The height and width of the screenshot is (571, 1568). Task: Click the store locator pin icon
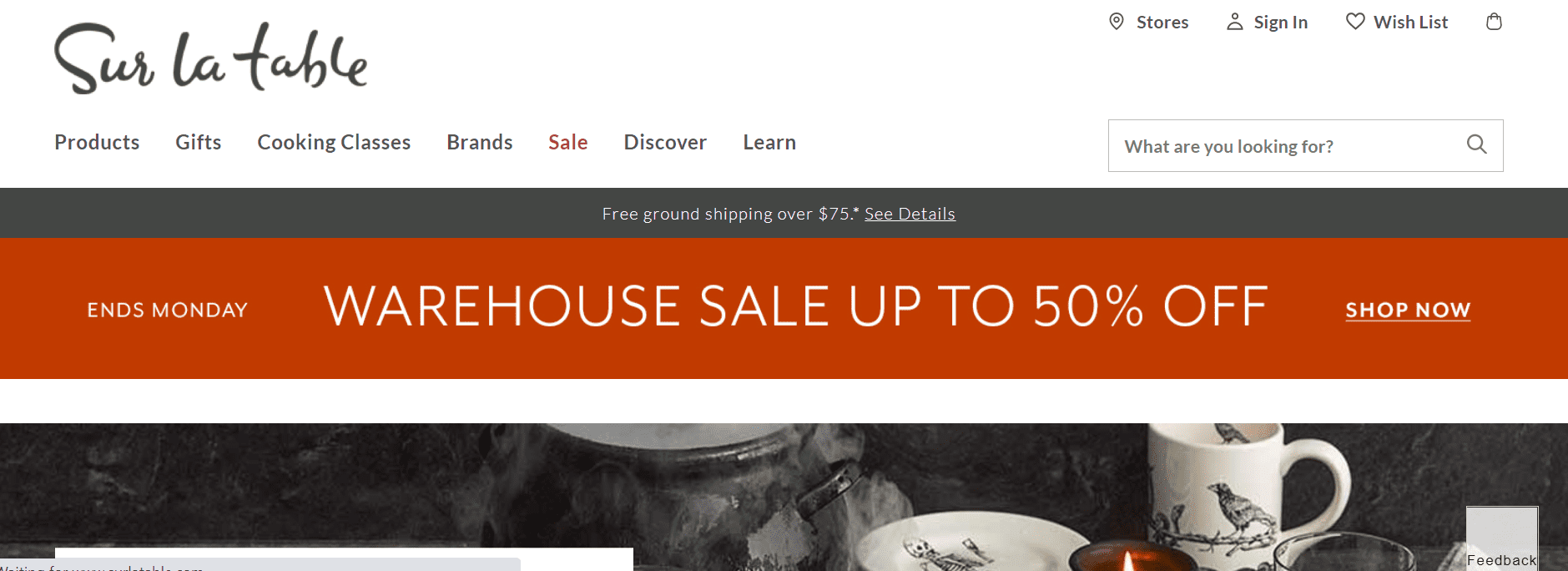tap(1116, 22)
